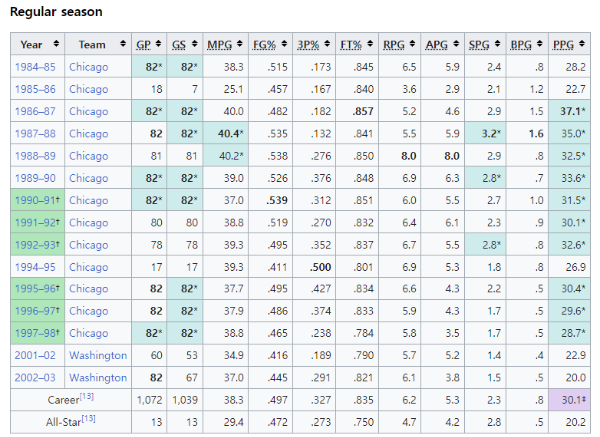Open the 1985–86 season link
600x437 pixels.
click(35, 89)
